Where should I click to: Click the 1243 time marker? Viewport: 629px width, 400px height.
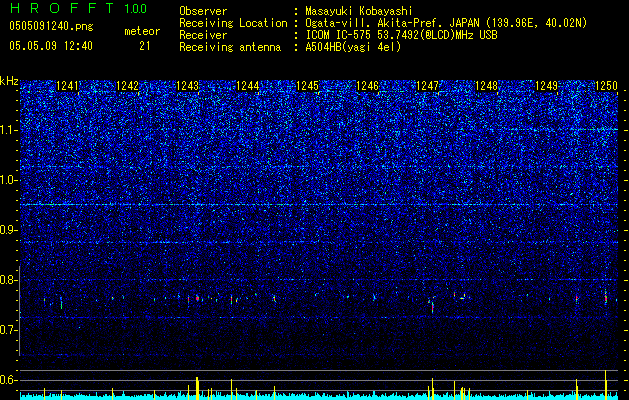pos(187,85)
